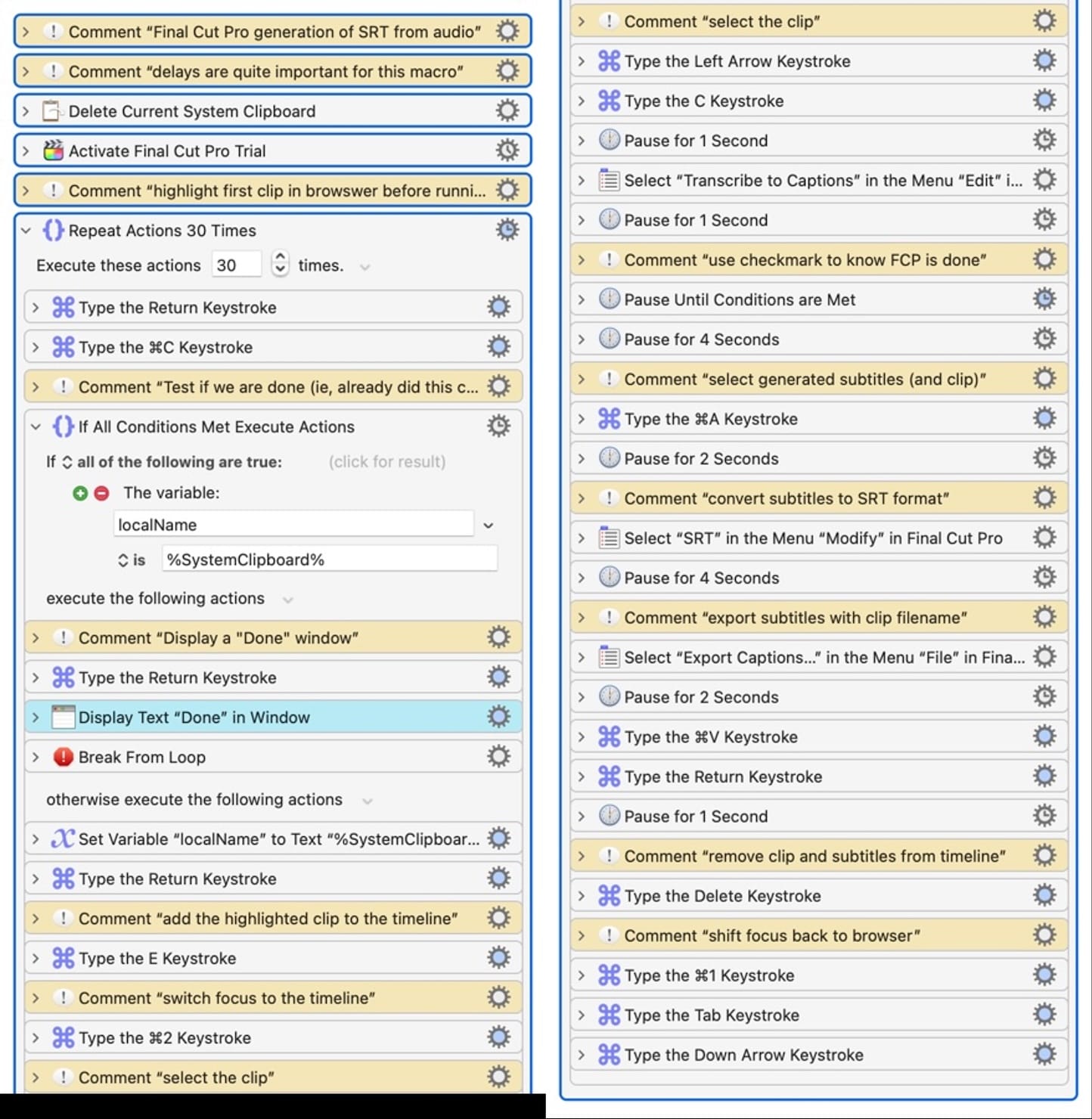Viewport: 1092px width, 1119px height.
Task: Select Comment 'convert subtitles to SRT format'
Action: coord(818,498)
